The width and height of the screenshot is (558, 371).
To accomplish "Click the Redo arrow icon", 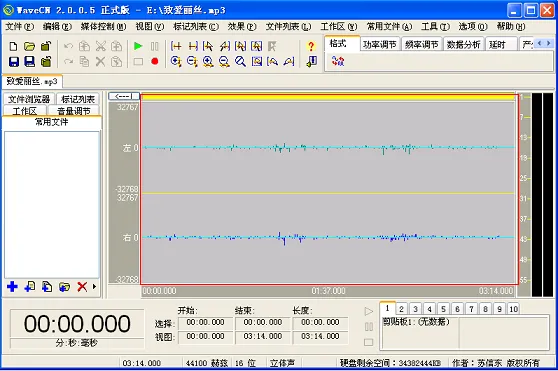I will (x=68, y=62).
